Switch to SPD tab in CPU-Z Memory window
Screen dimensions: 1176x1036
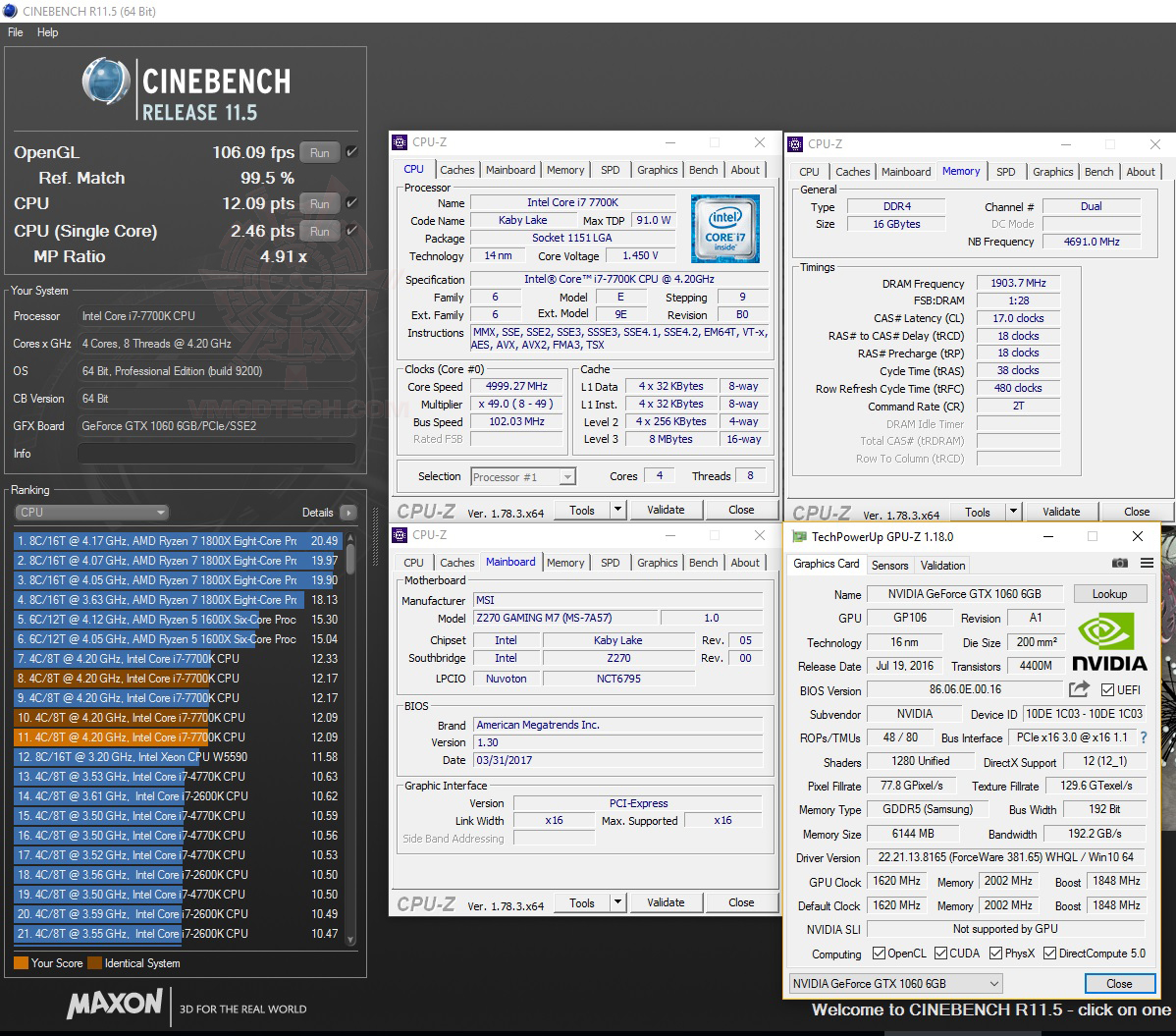(1006, 172)
